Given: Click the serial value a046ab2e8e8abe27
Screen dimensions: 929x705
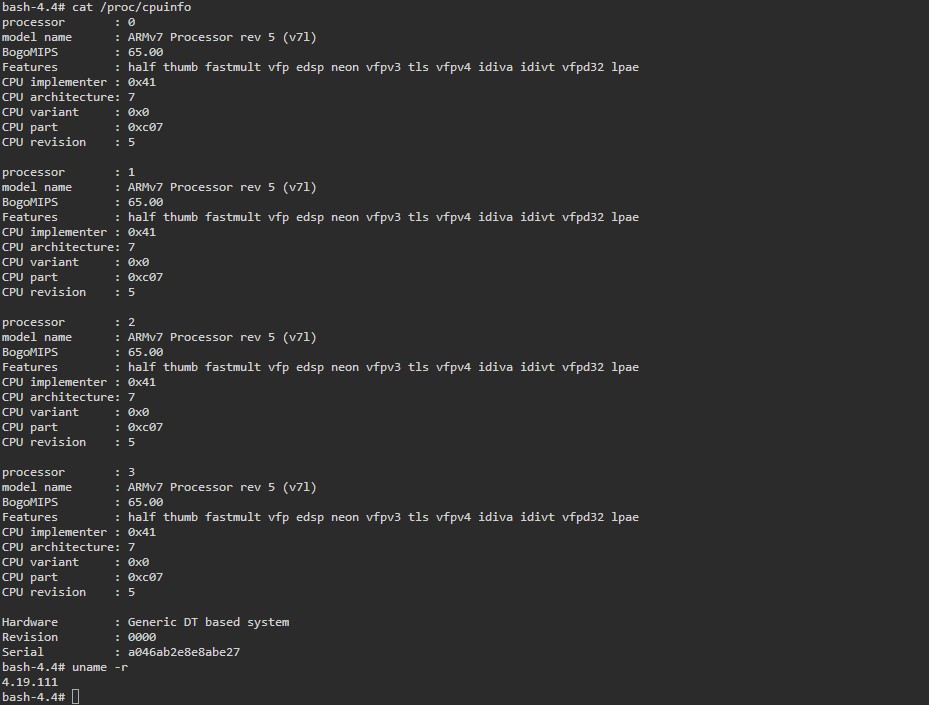Looking at the screenshot, I should click(x=184, y=652).
